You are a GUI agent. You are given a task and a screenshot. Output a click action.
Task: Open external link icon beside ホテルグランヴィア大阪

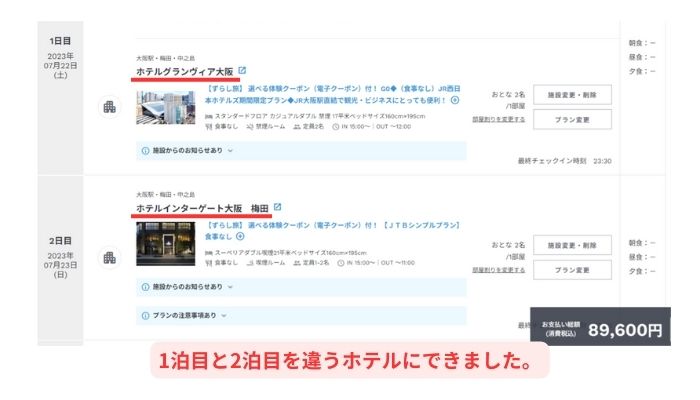click(242, 71)
